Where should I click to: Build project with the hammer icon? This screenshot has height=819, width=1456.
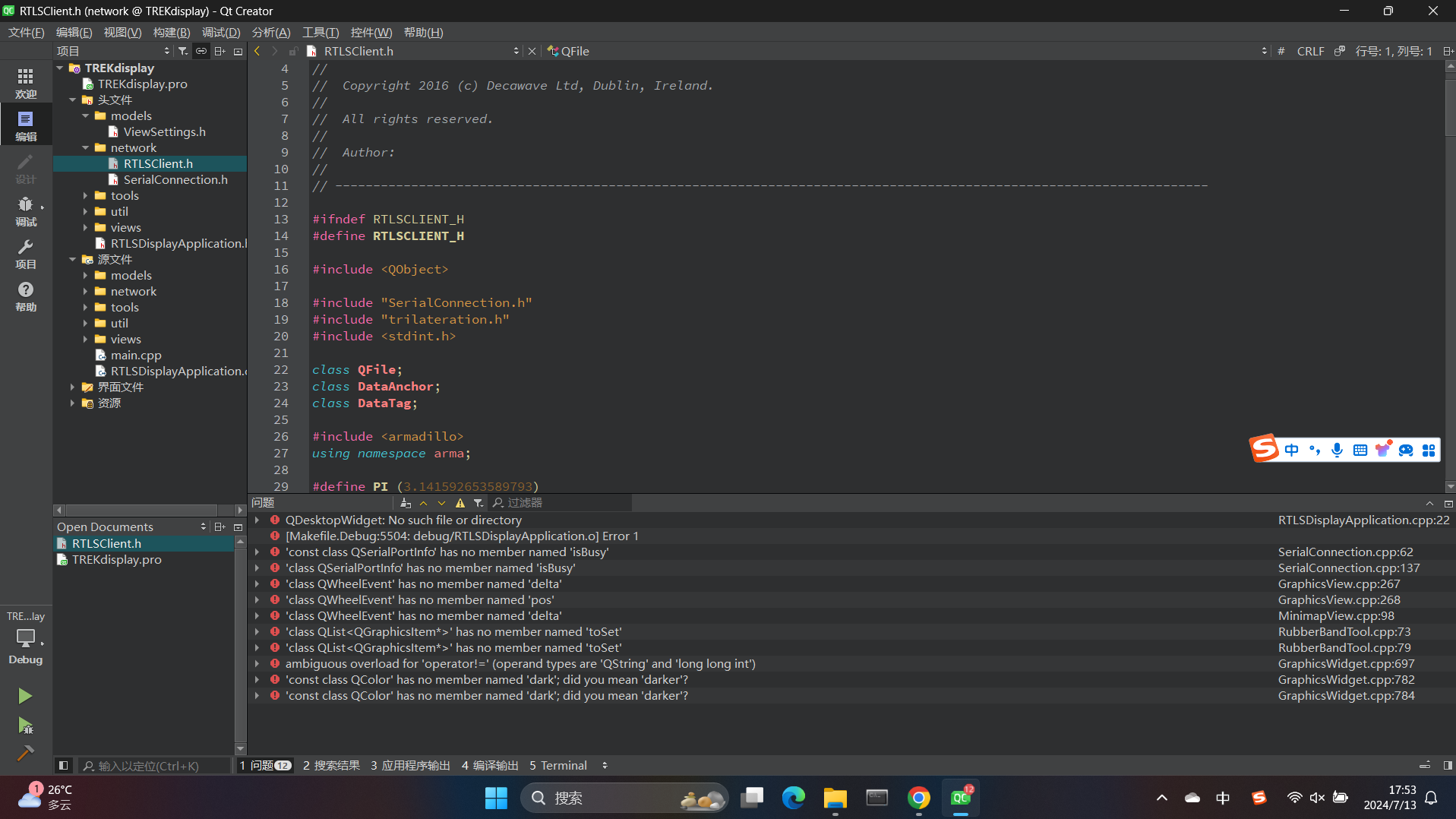click(x=25, y=753)
